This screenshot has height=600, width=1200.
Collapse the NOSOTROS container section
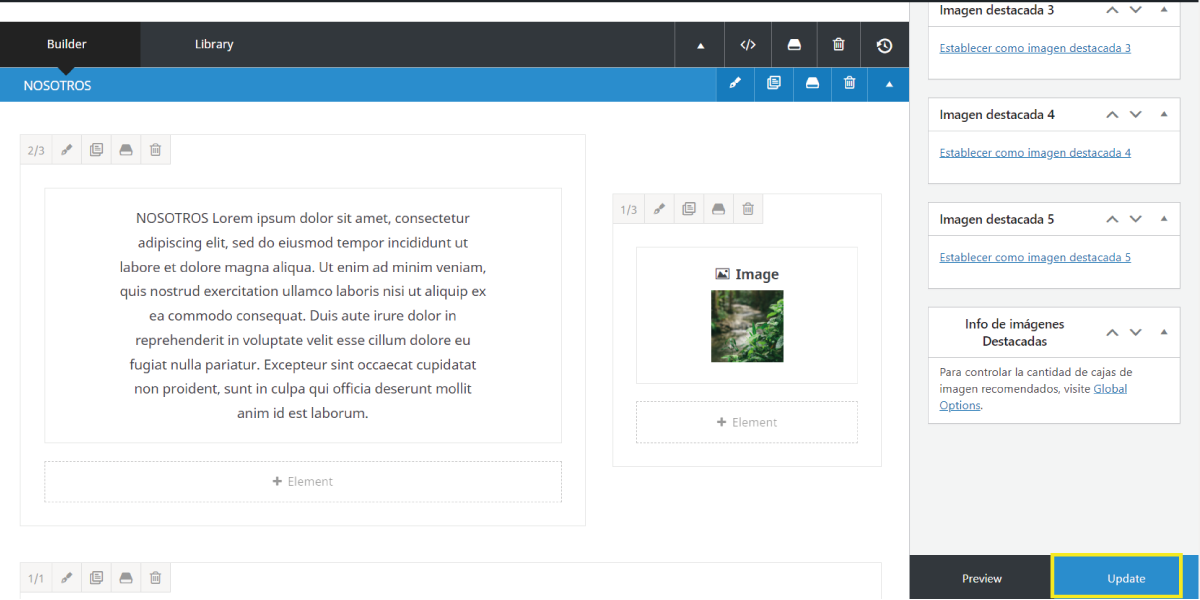pos(888,84)
